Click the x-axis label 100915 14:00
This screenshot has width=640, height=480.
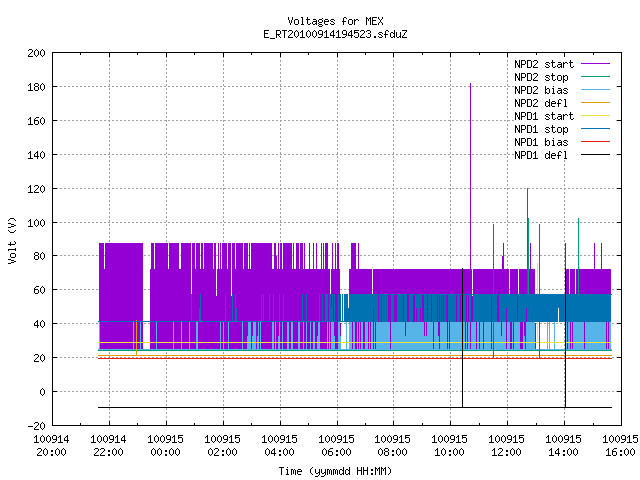tap(563, 446)
